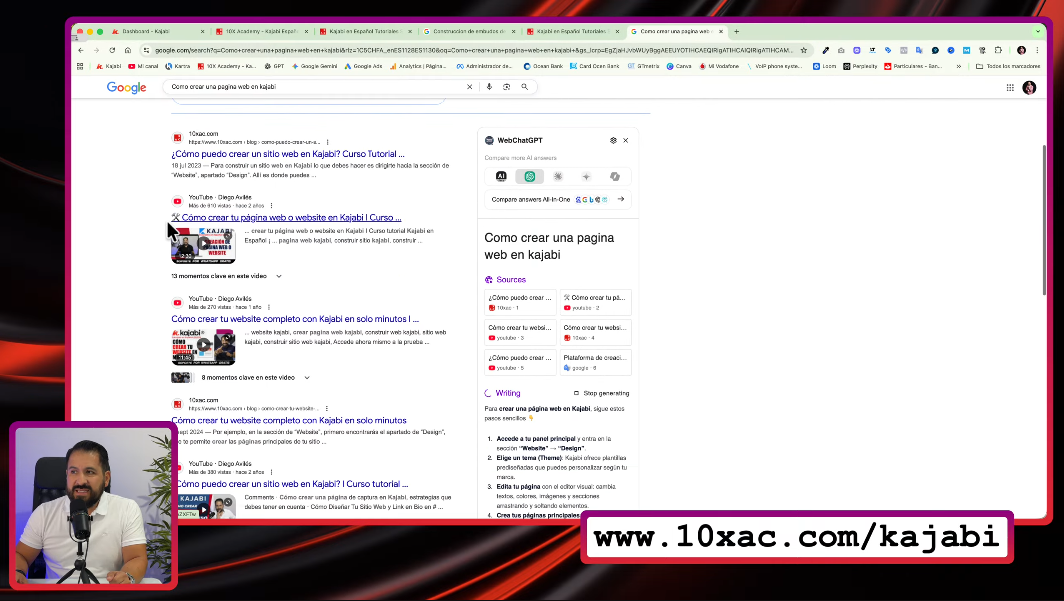The width and height of the screenshot is (1064, 601).
Task: Switch to the 'Construcción de embudos' tab
Action: tap(469, 31)
